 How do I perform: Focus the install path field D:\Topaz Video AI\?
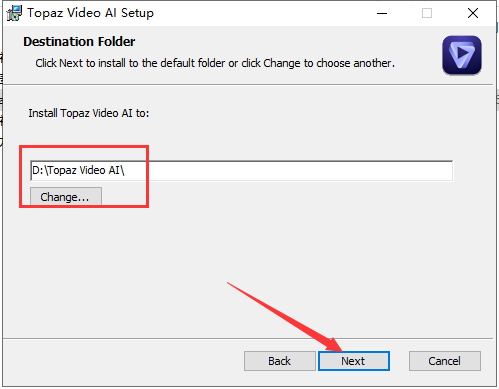[241, 170]
